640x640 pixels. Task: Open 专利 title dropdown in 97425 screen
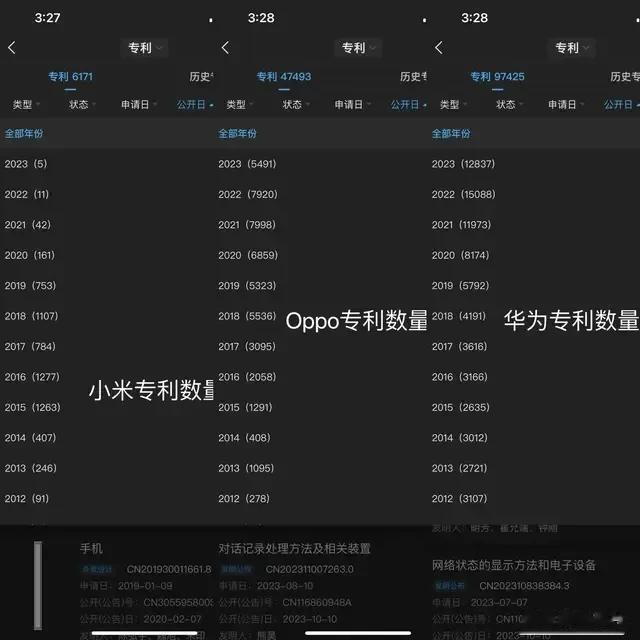(x=571, y=48)
